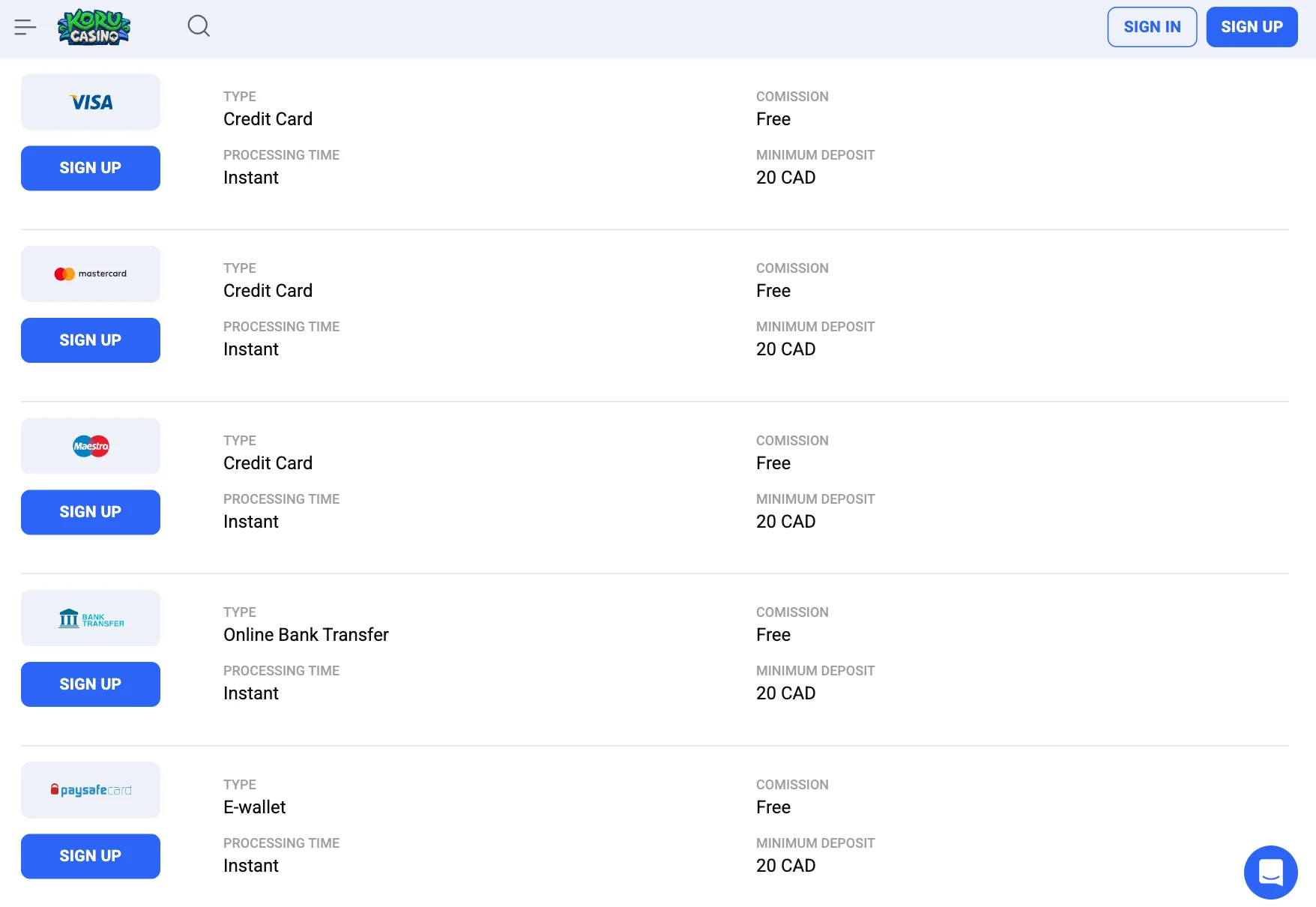
Task: Click the Visa logo card
Action: (x=91, y=102)
